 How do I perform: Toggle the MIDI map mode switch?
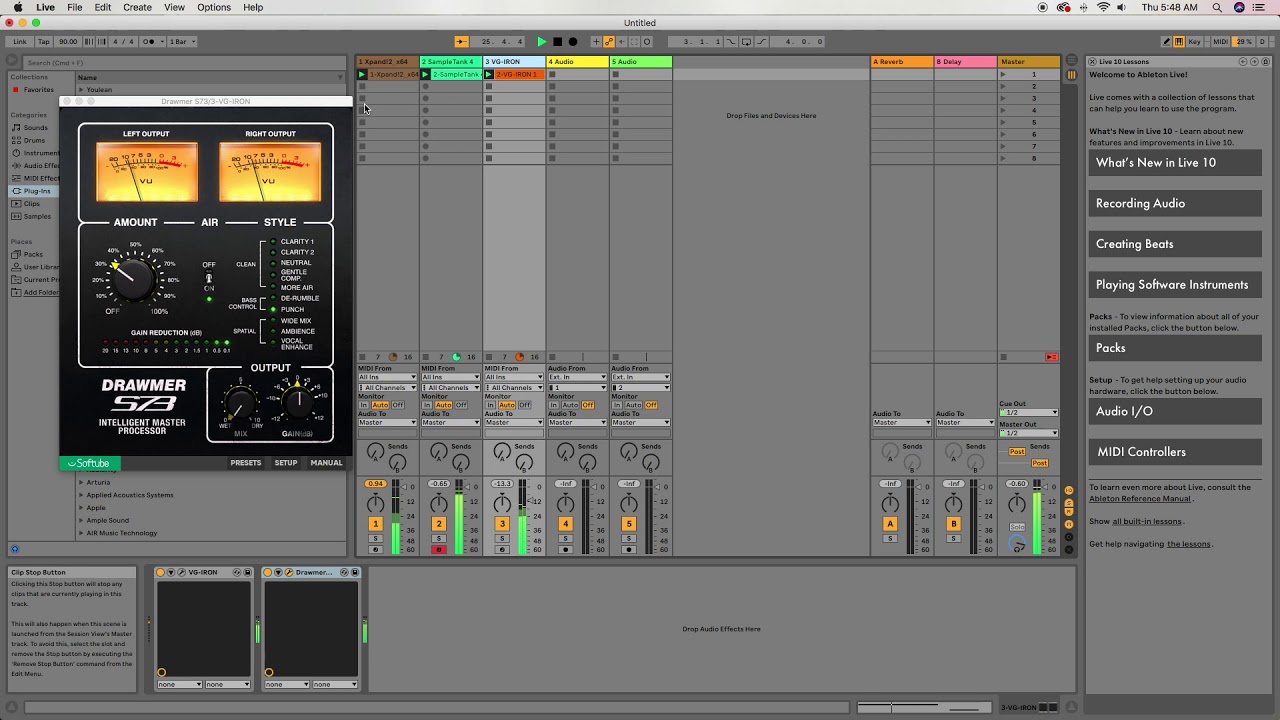pos(1220,41)
